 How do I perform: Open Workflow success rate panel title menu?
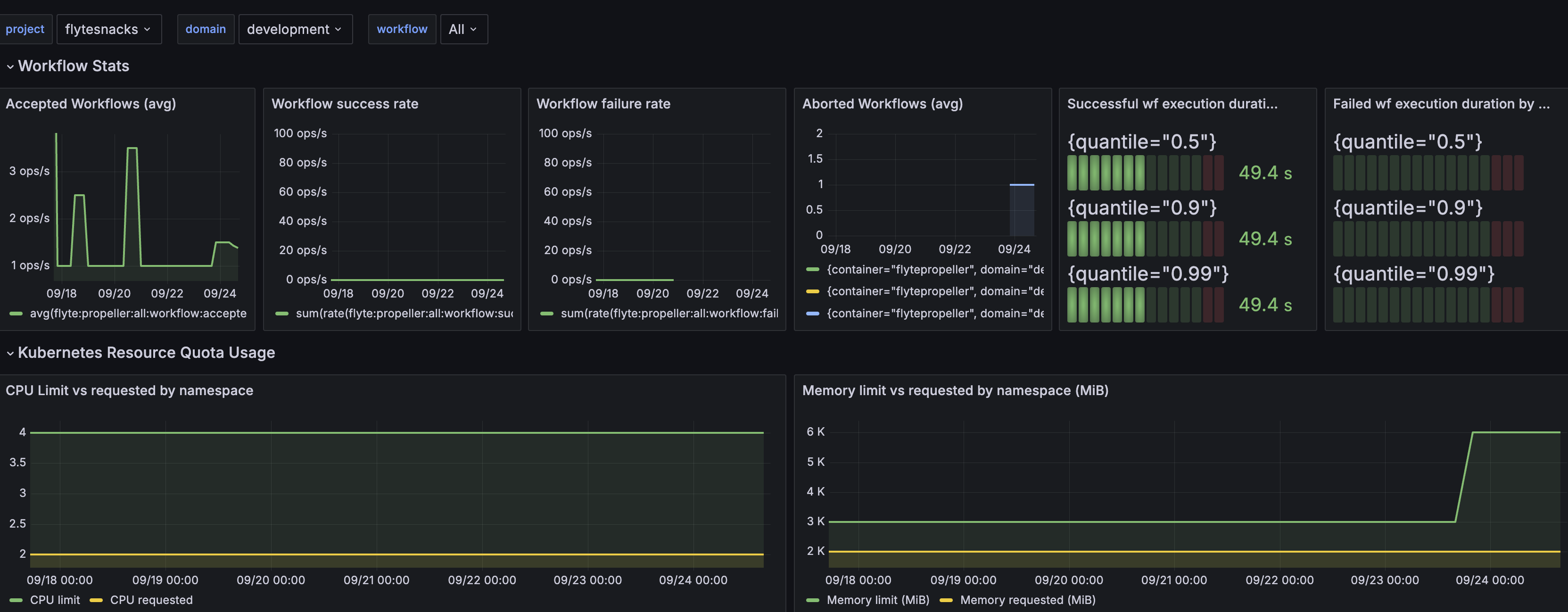pyautogui.click(x=345, y=104)
